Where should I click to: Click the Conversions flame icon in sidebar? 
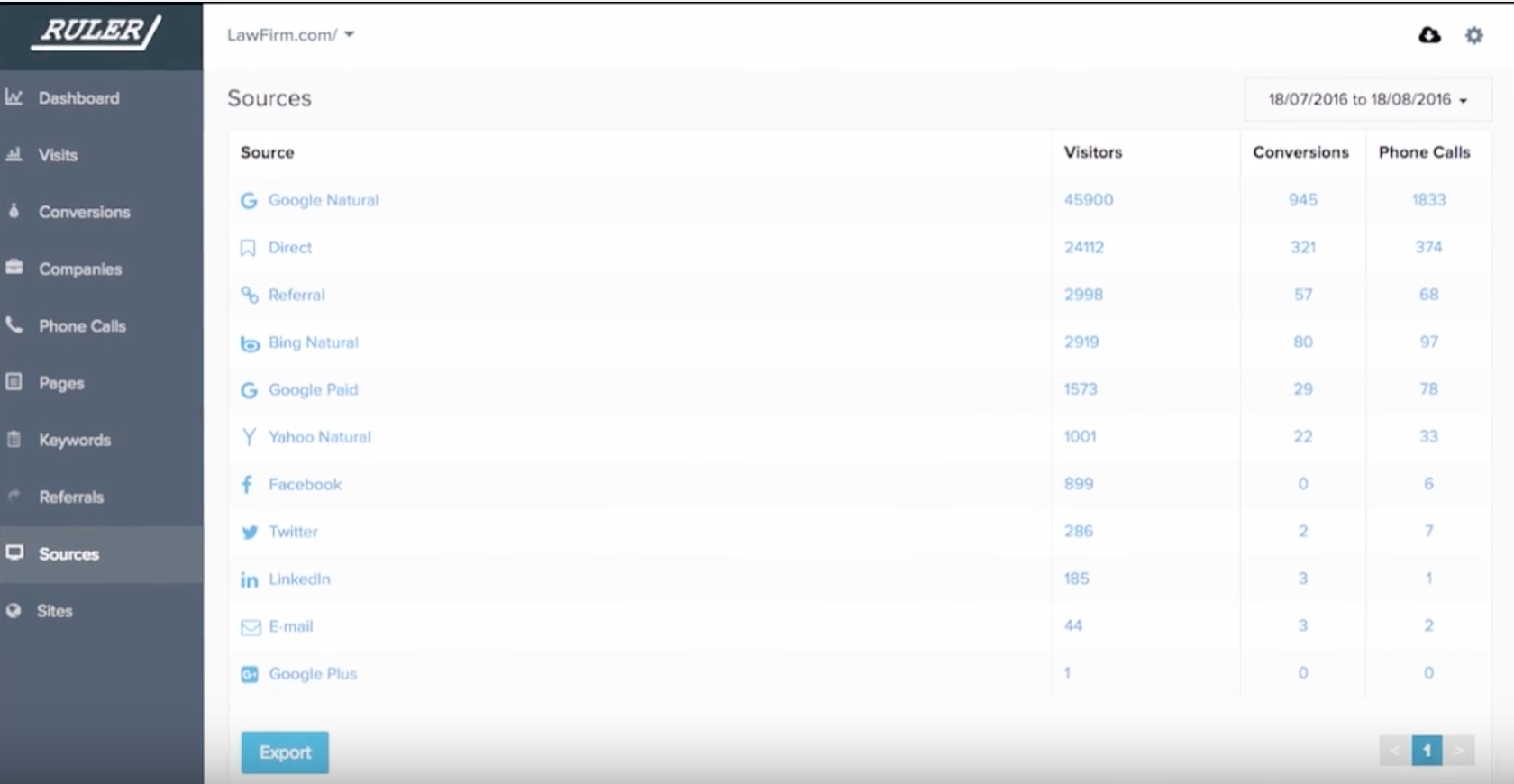[14, 211]
